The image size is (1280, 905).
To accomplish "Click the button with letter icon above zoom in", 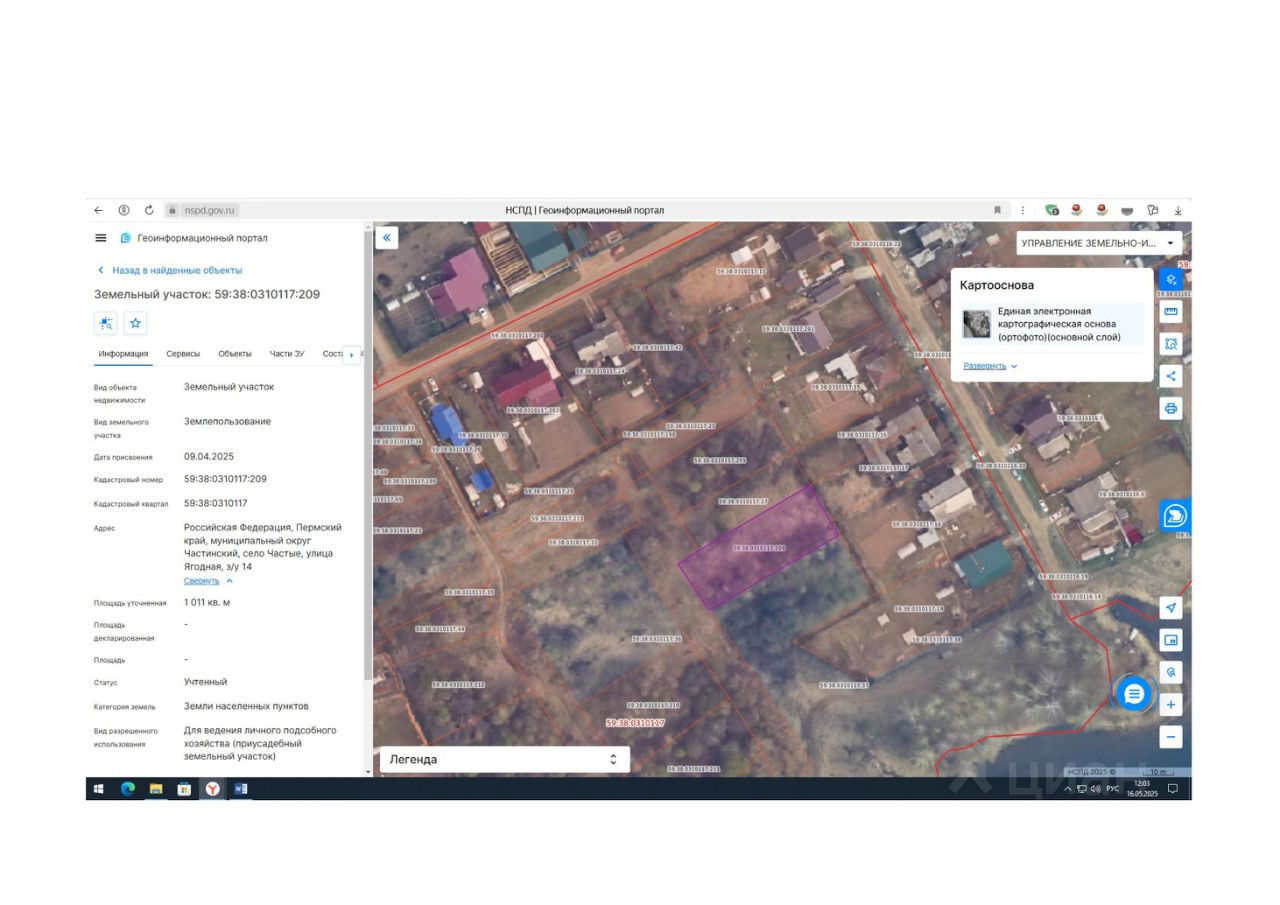I will pos(1171,672).
